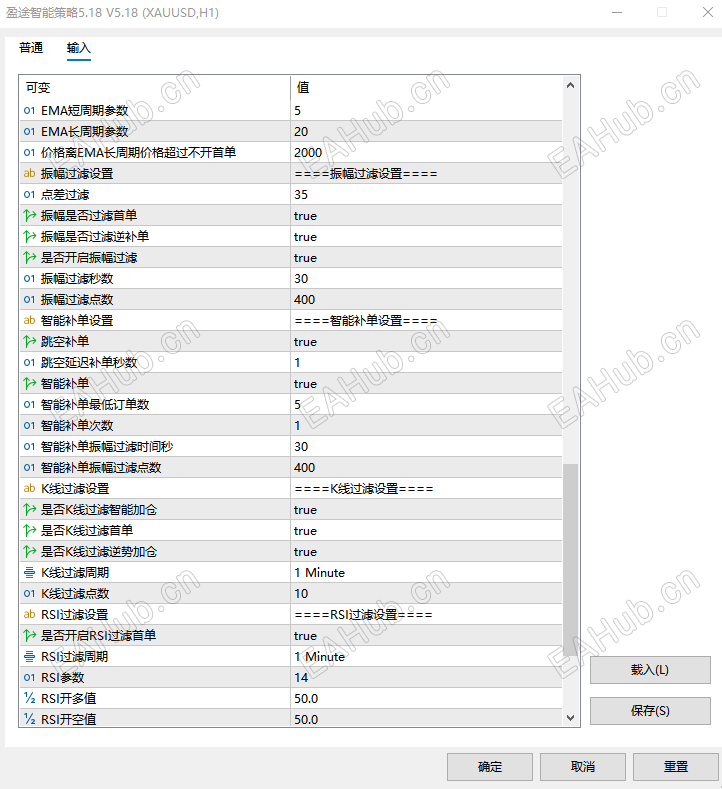Confirm with the 确定 button

pyautogui.click(x=490, y=766)
